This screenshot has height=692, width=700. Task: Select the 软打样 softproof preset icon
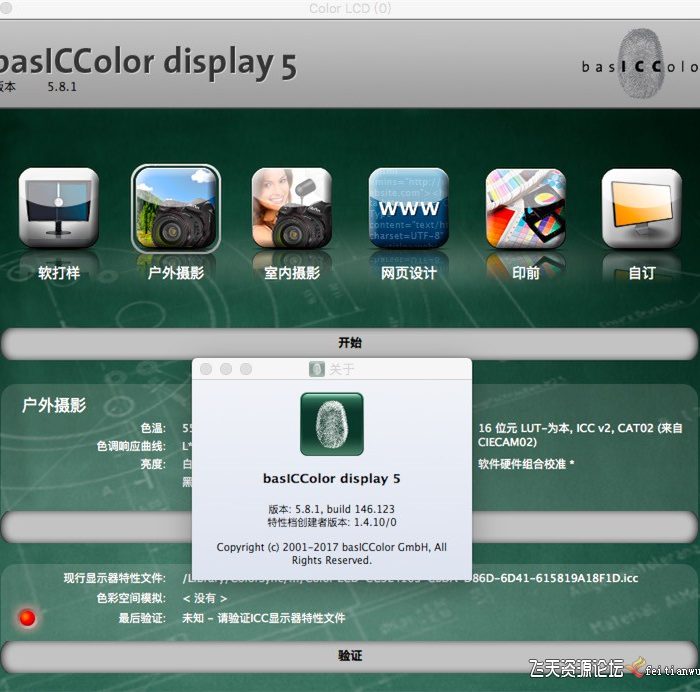[58, 208]
